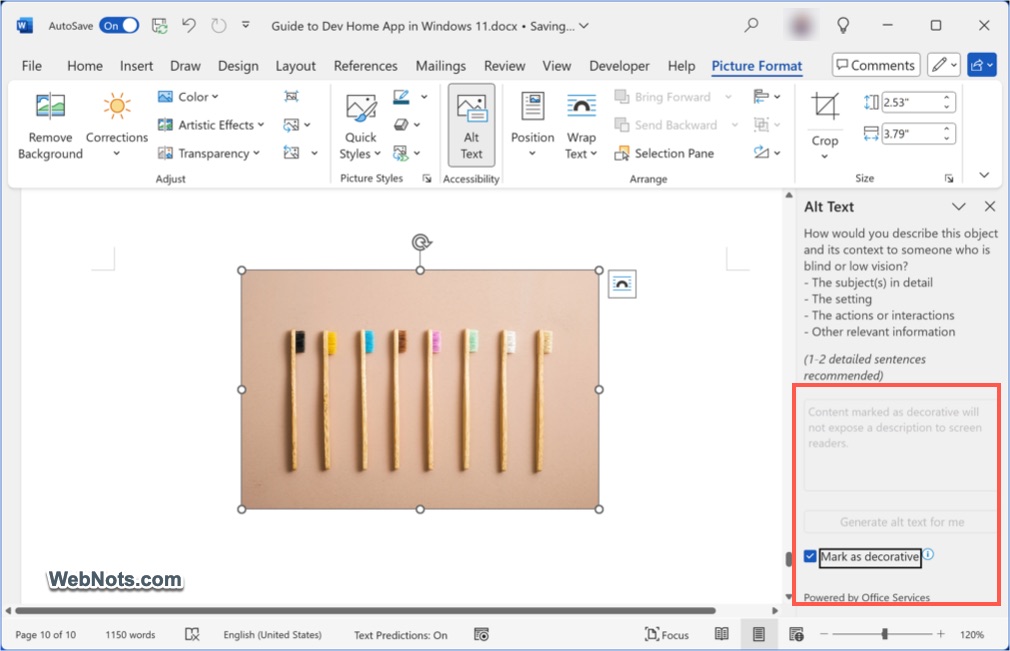This screenshot has width=1010, height=651.
Task: Expand Artistic Effects dropdown
Action: (261, 125)
